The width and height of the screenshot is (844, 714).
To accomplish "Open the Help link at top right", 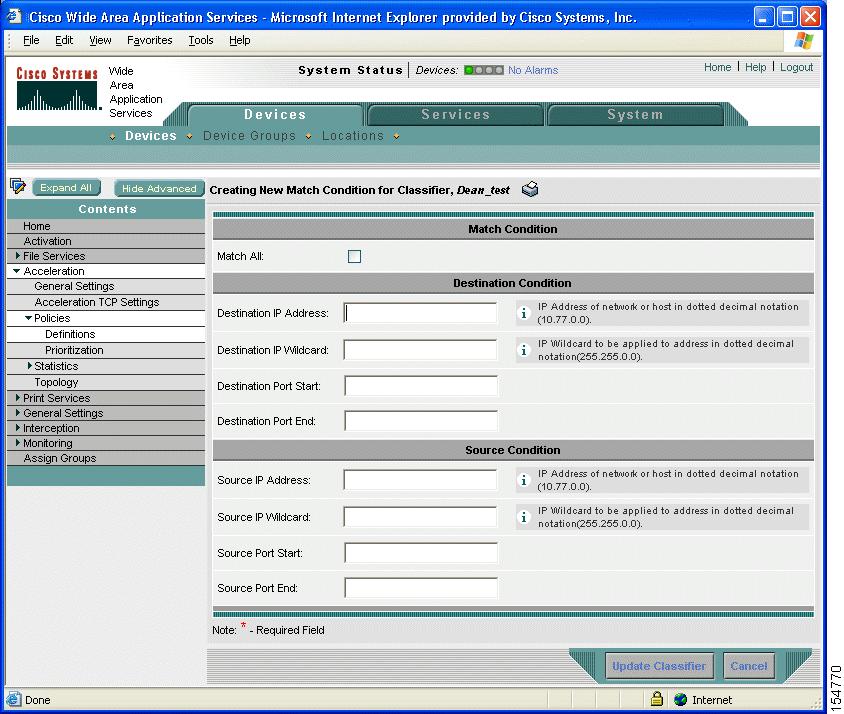I will pos(755,67).
